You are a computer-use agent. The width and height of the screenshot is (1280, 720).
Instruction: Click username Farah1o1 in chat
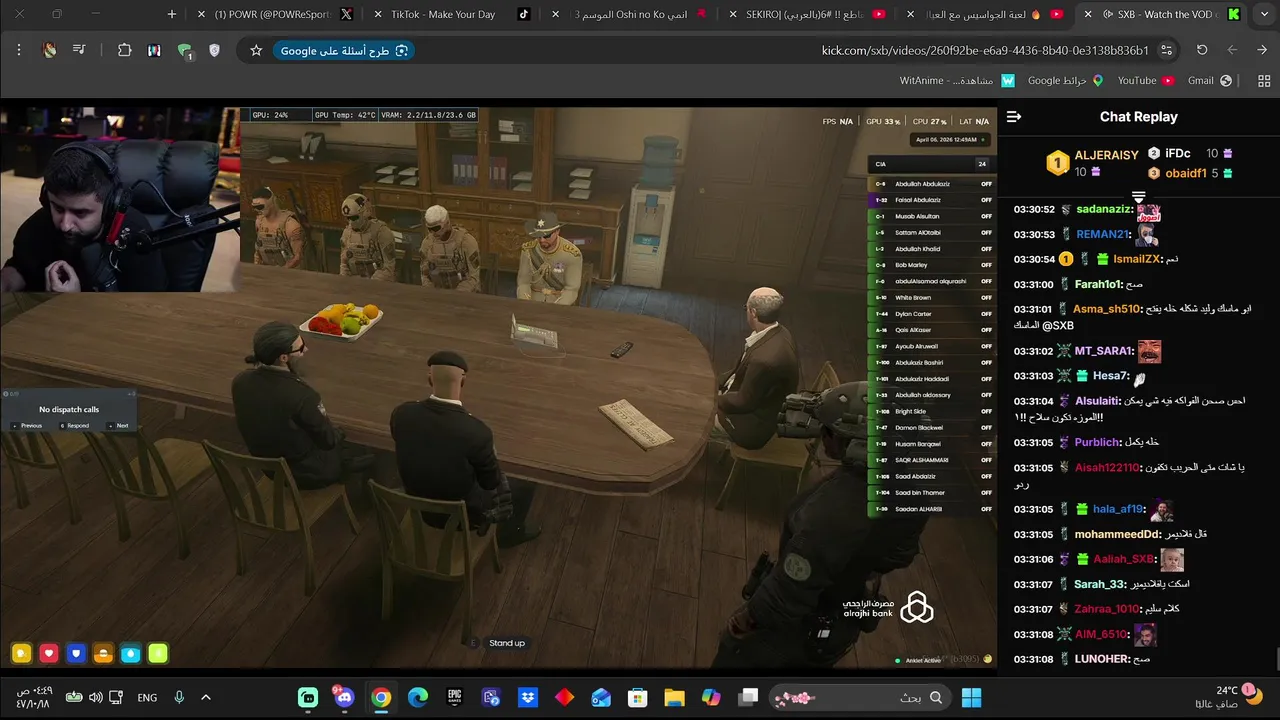[x=1098, y=284]
